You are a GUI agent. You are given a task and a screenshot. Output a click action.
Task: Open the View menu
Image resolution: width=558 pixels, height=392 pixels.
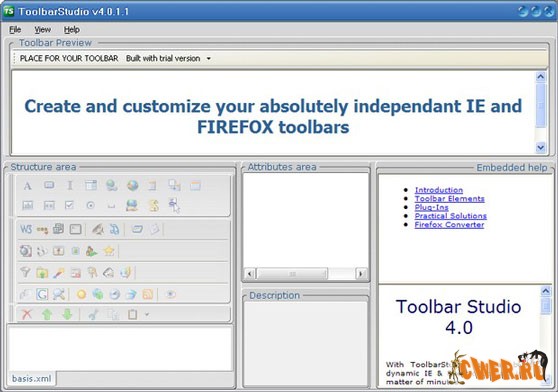click(x=42, y=30)
